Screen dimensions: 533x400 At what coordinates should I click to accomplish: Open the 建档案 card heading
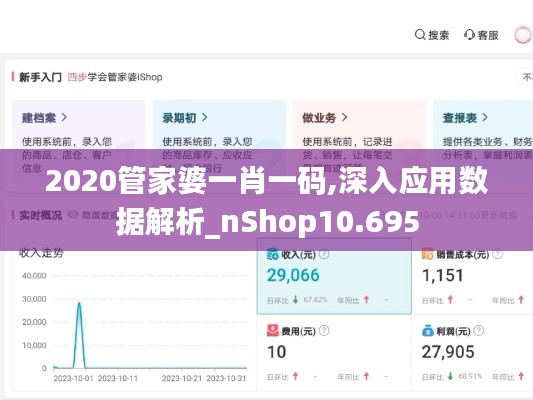pos(39,118)
